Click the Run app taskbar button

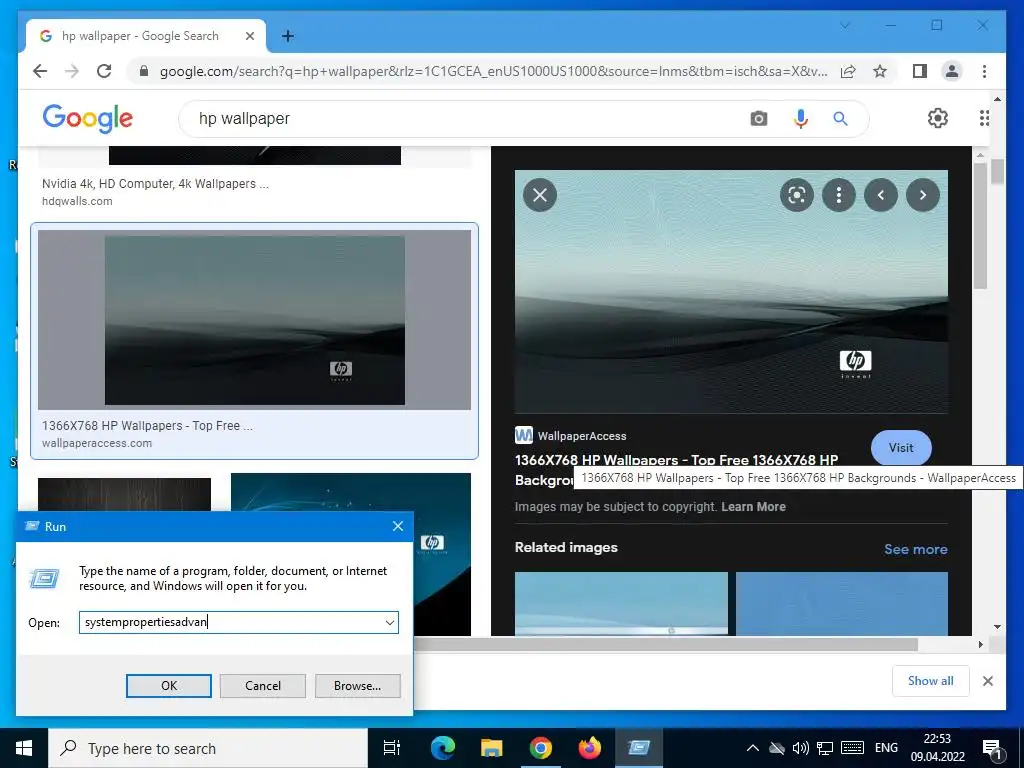pyautogui.click(x=639, y=748)
